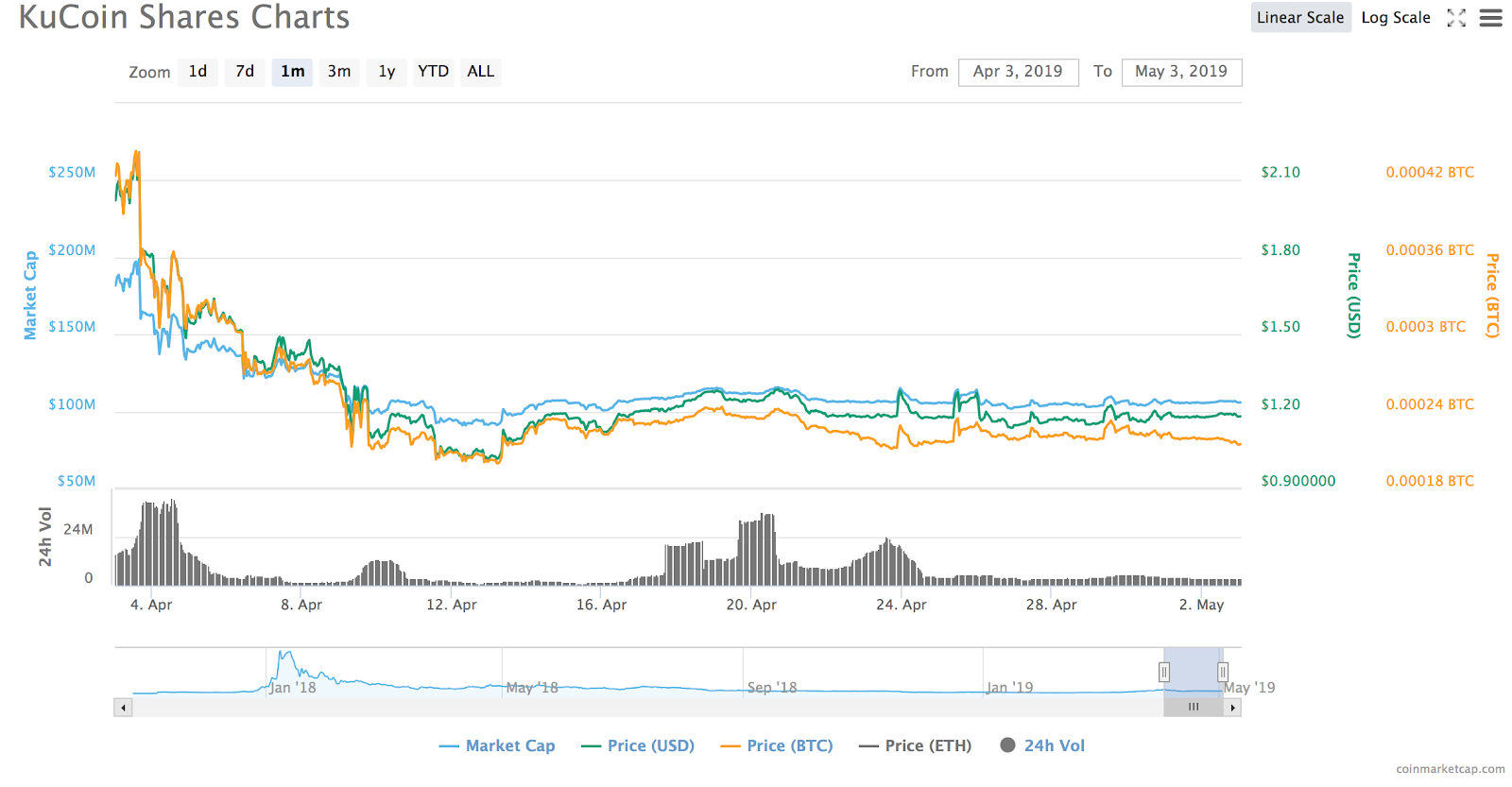
Task: Select the 1m zoom range
Action: tap(292, 72)
